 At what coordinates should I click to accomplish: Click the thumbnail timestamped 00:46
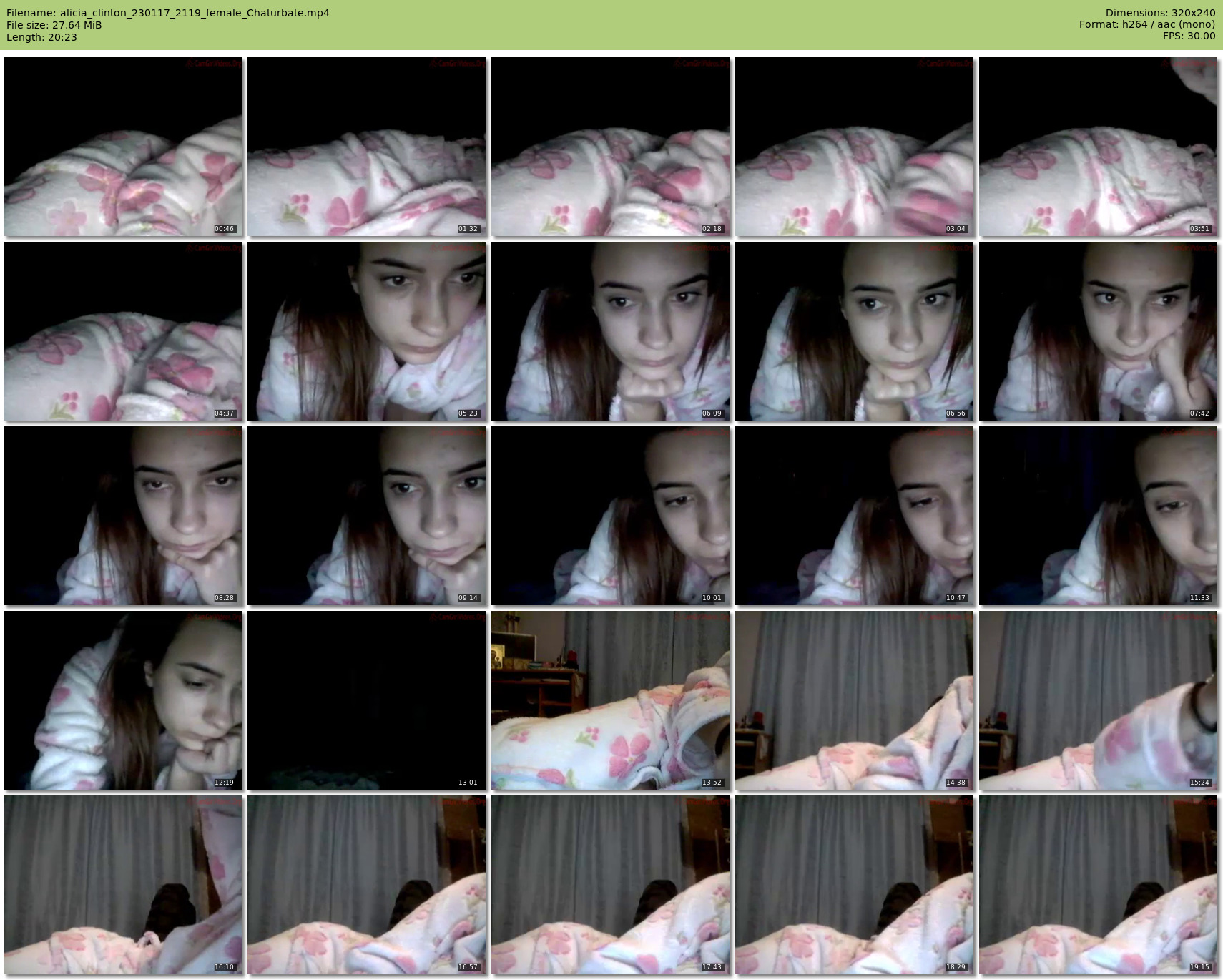[x=123, y=147]
